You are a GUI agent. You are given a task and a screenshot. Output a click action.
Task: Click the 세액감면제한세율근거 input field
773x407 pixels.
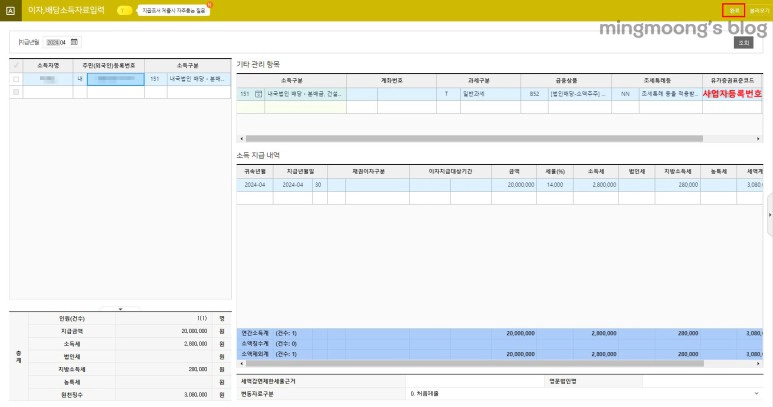click(474, 381)
